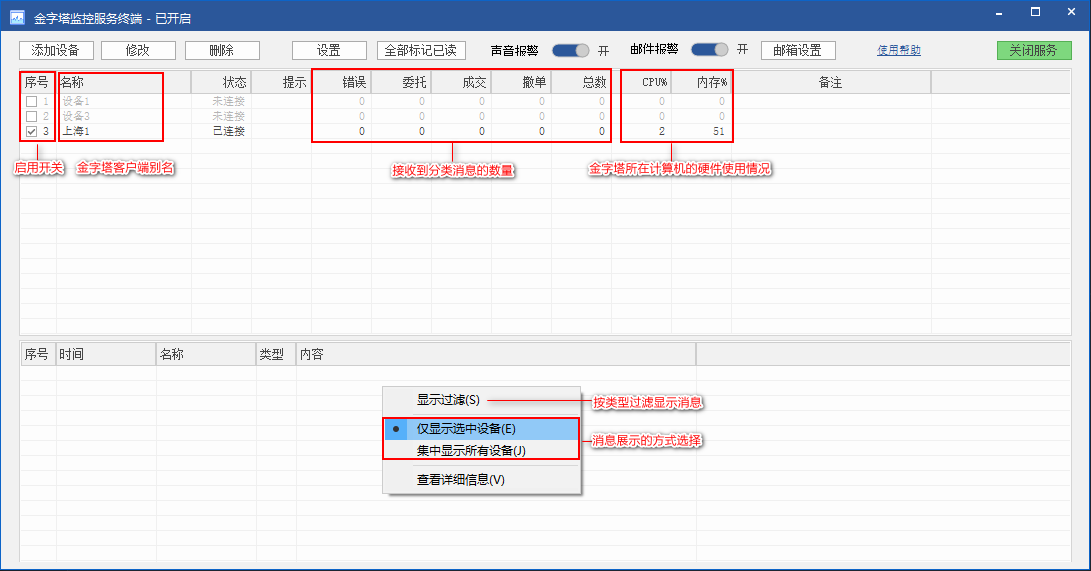Click the 类型 header in message list

276,354
